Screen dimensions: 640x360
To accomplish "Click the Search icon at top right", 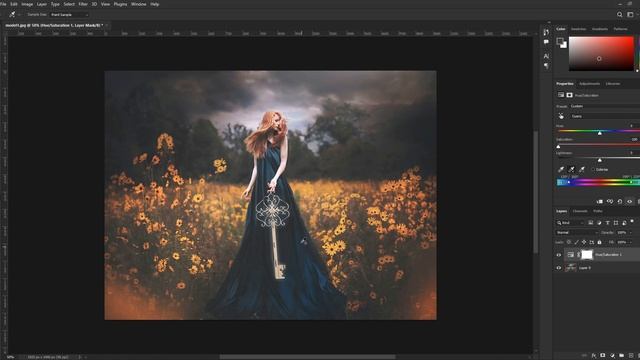I will pos(620,15).
